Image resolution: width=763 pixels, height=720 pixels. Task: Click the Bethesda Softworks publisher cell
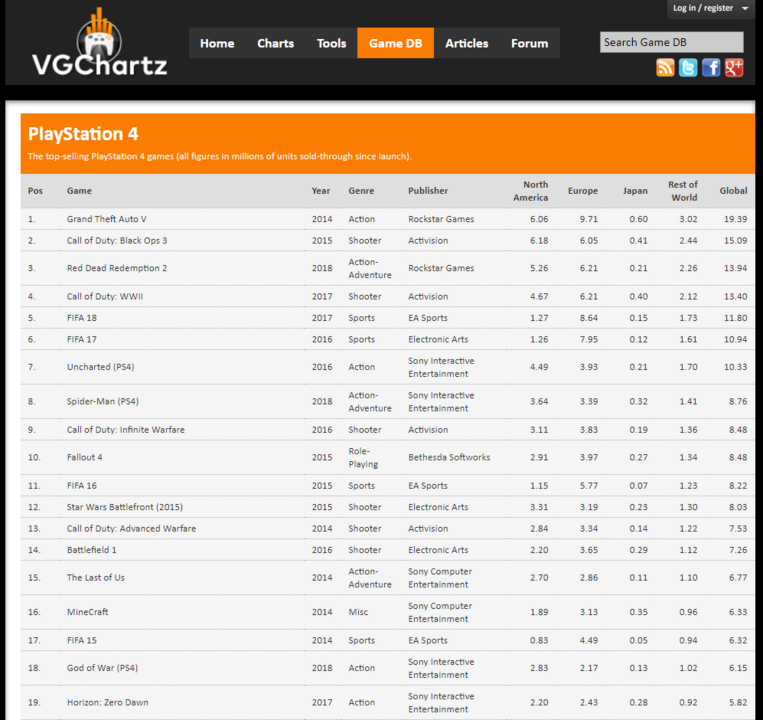point(449,457)
